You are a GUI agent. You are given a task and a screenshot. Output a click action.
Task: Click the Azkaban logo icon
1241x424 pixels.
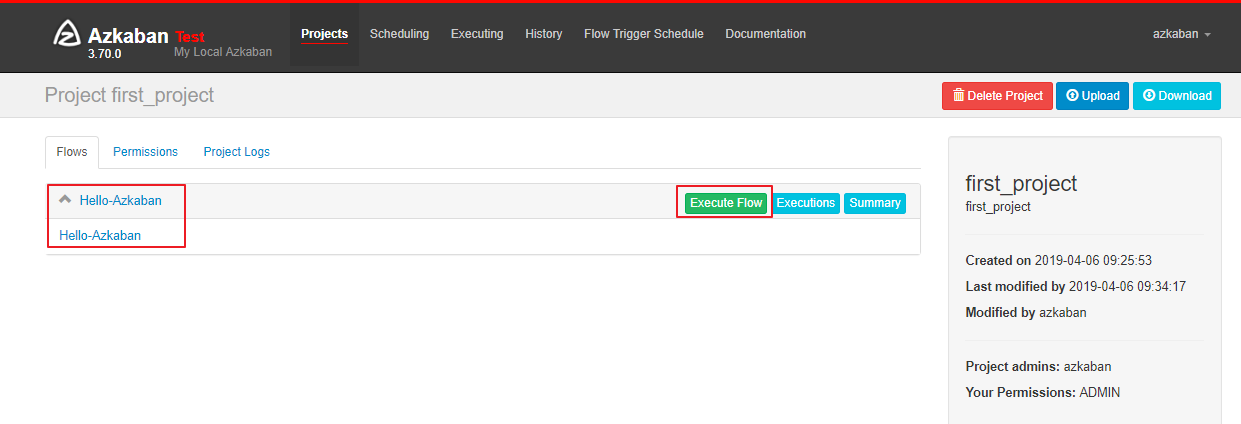click(68, 34)
